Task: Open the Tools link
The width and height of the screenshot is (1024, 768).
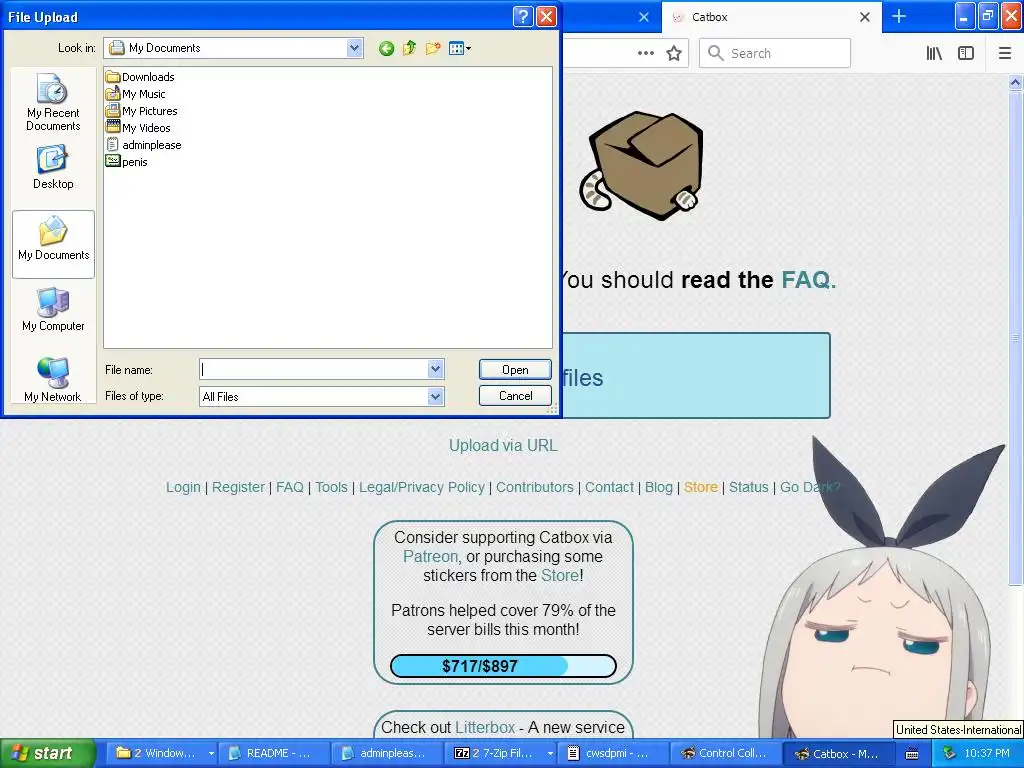Action: point(331,487)
